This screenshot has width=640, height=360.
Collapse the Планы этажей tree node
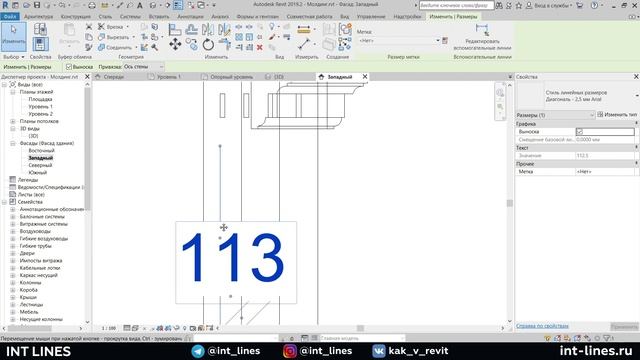(13, 92)
